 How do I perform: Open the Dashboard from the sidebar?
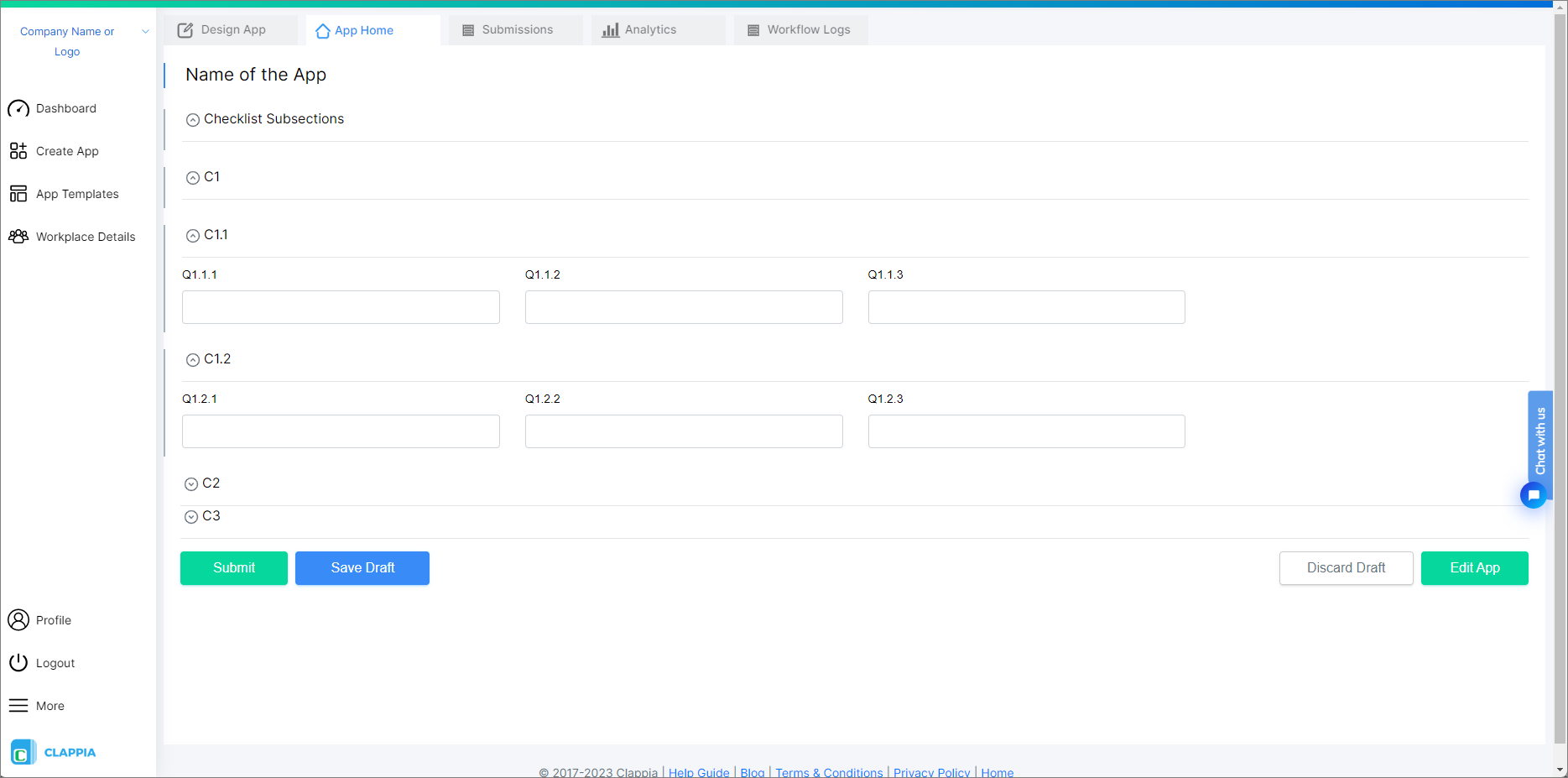point(66,108)
